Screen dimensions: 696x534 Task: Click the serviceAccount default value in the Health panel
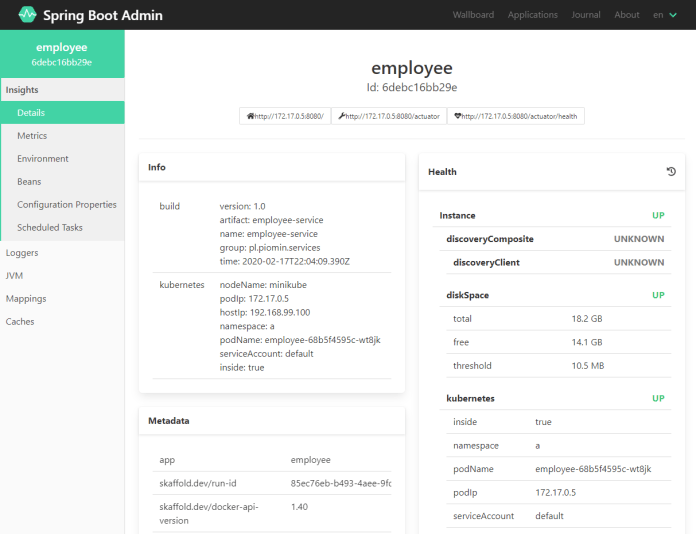549,516
